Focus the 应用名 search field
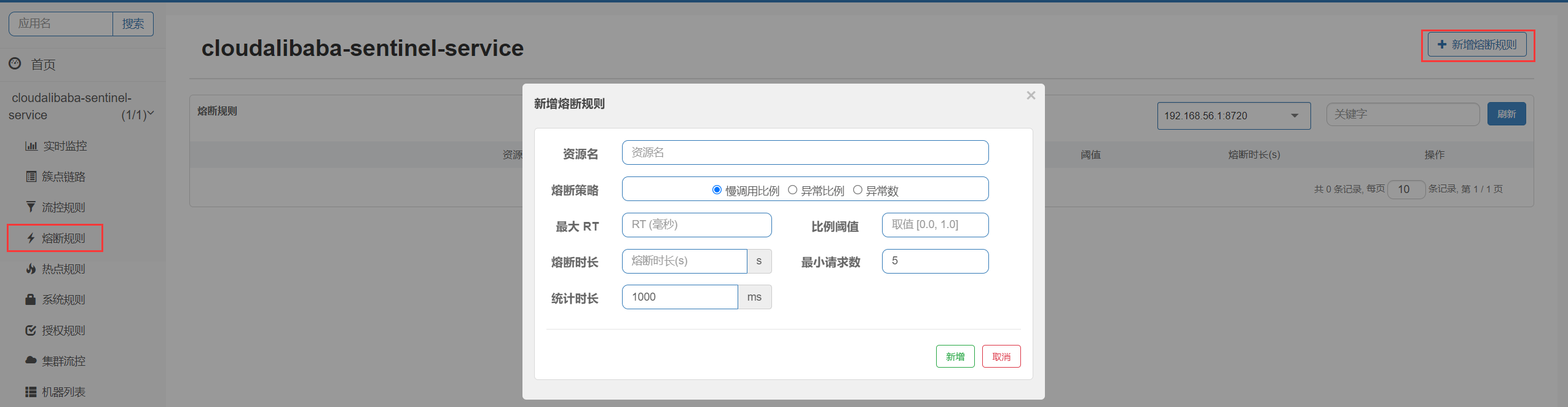This screenshot has height=407, width=1568. coord(61,24)
